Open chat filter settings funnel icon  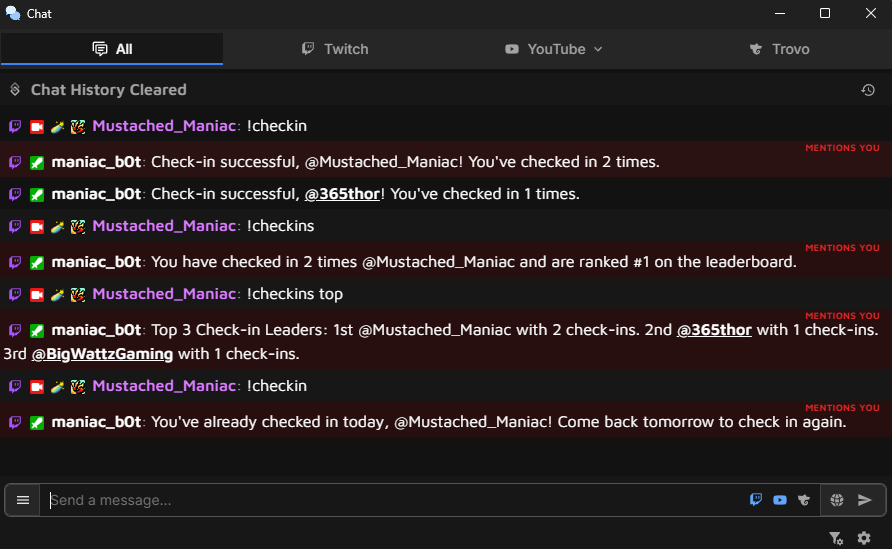[x=836, y=538]
